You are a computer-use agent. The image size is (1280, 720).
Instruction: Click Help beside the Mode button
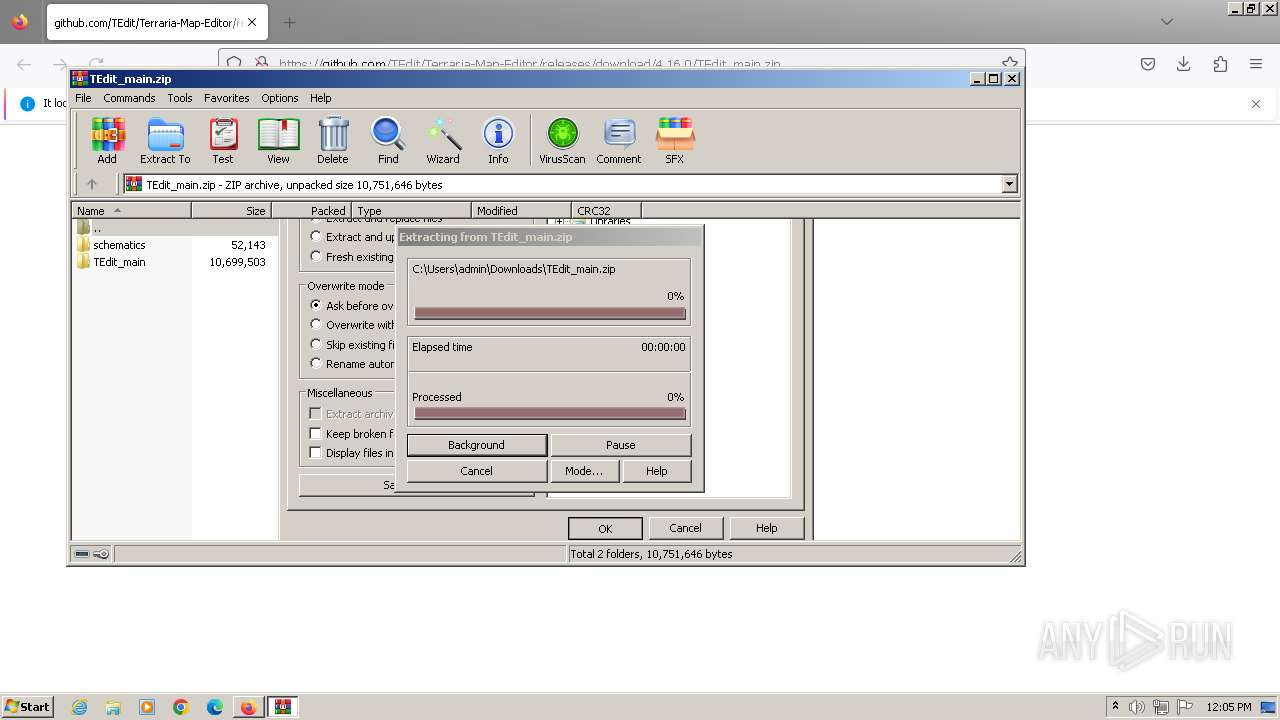coord(657,471)
